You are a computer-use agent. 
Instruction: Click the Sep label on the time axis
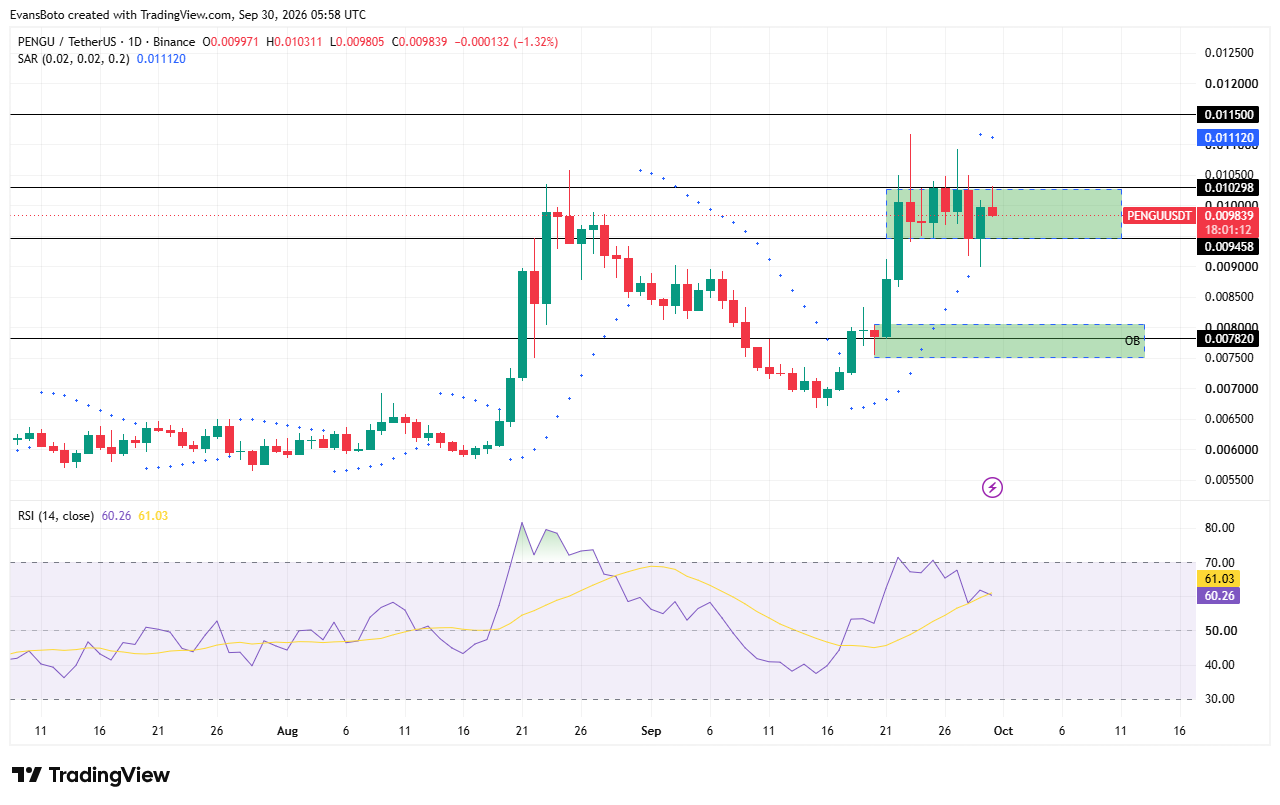(x=651, y=731)
